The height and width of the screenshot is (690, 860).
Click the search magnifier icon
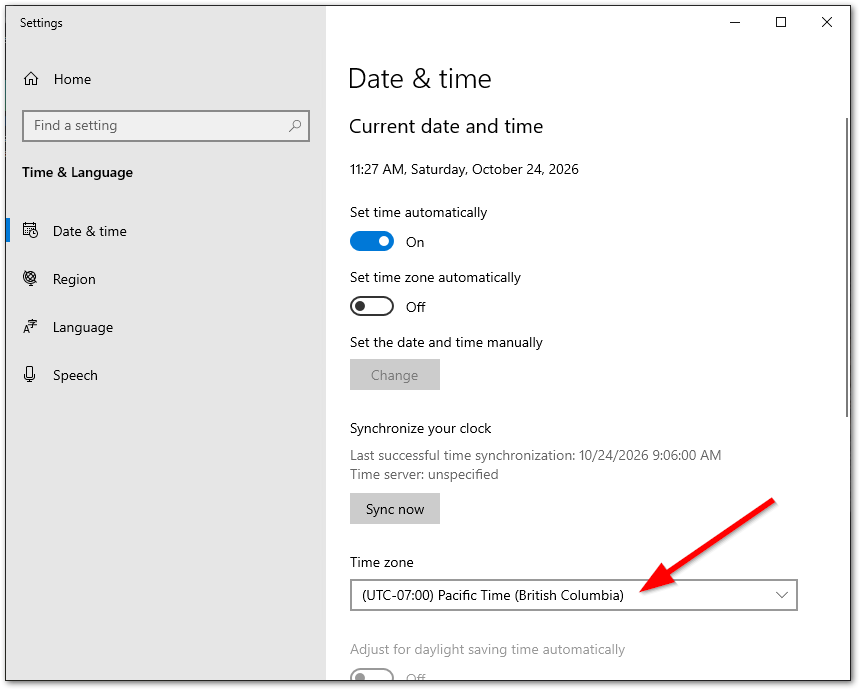295,126
